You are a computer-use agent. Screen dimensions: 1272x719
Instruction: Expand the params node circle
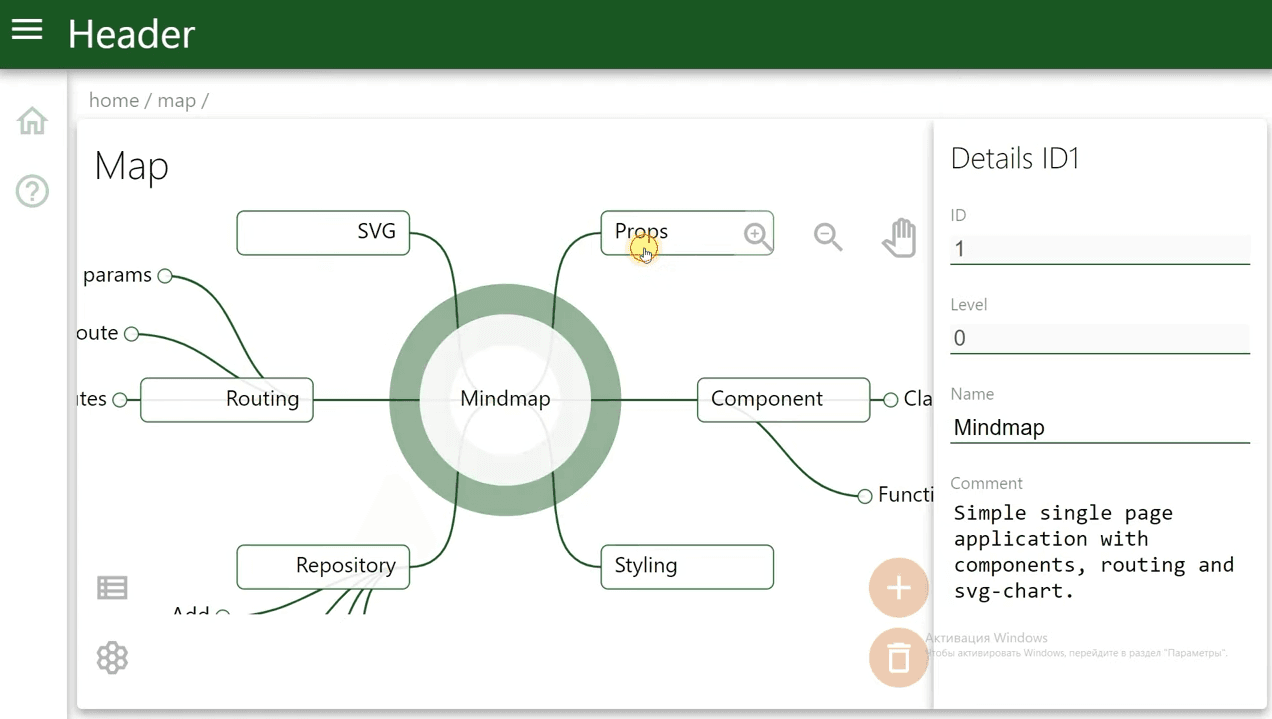(165, 276)
